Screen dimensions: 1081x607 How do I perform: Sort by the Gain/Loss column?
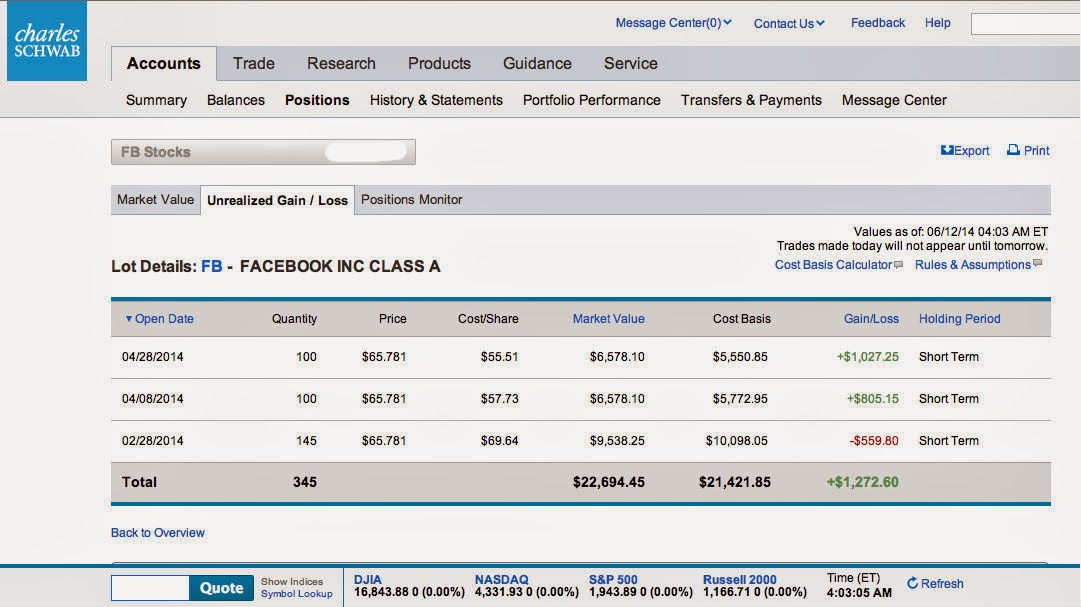click(x=871, y=319)
